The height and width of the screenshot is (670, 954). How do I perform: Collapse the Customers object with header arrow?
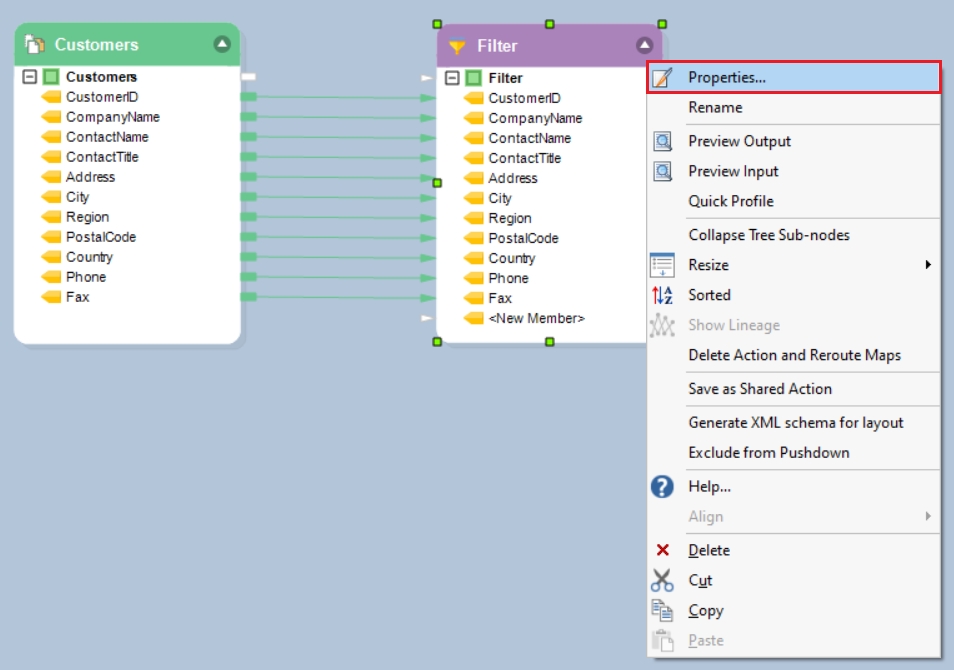tap(222, 44)
